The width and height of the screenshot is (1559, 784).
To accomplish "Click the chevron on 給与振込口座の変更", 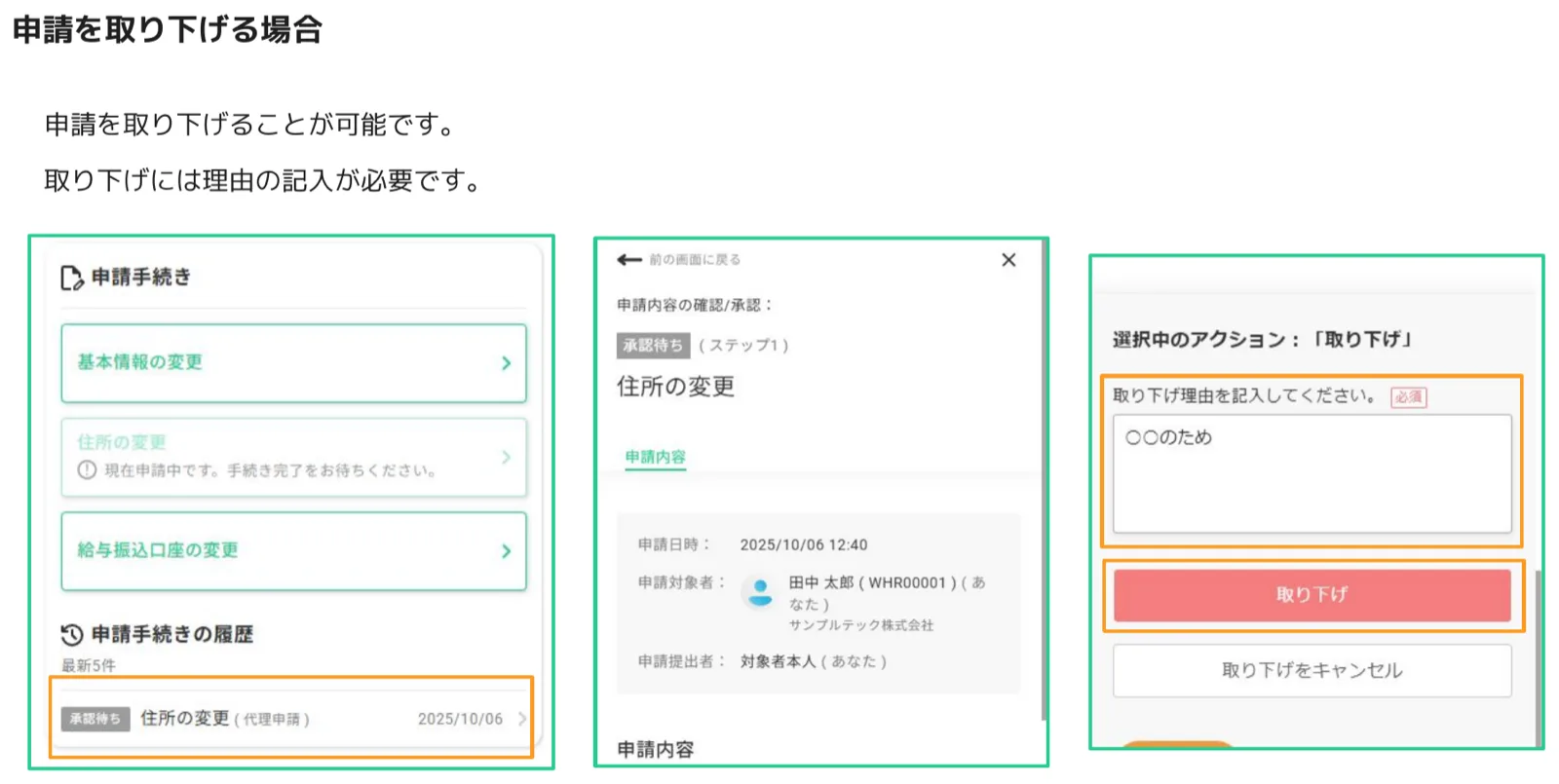I will click(506, 551).
